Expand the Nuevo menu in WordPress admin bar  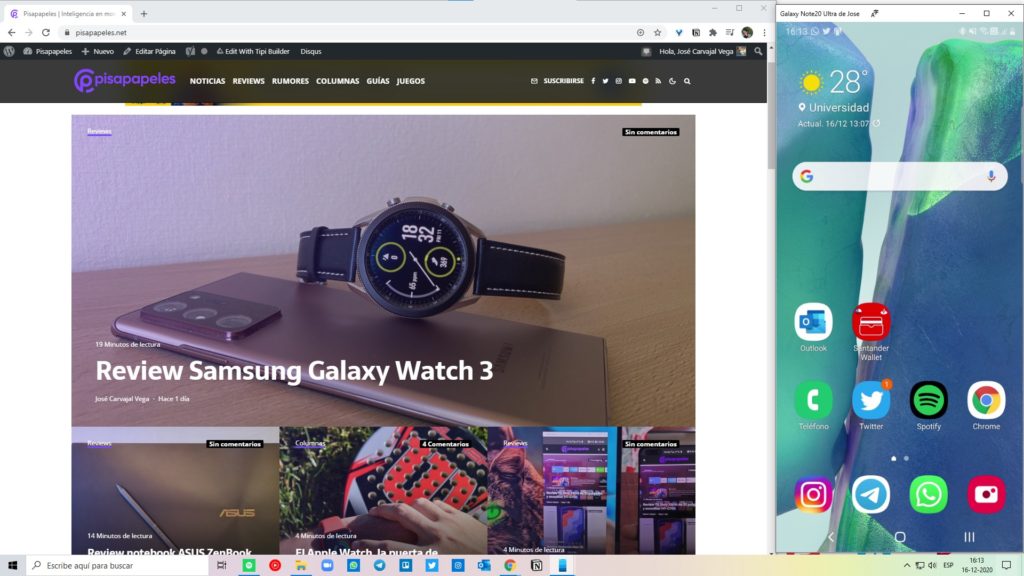pos(98,51)
